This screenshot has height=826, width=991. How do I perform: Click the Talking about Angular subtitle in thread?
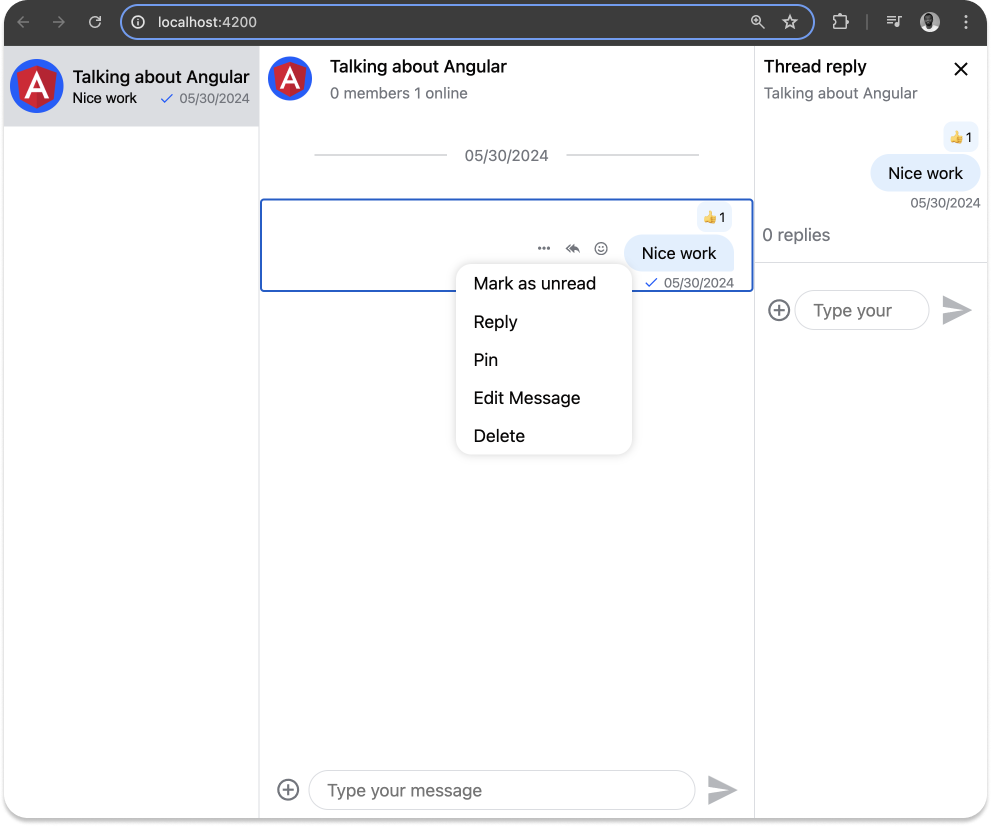click(x=840, y=94)
